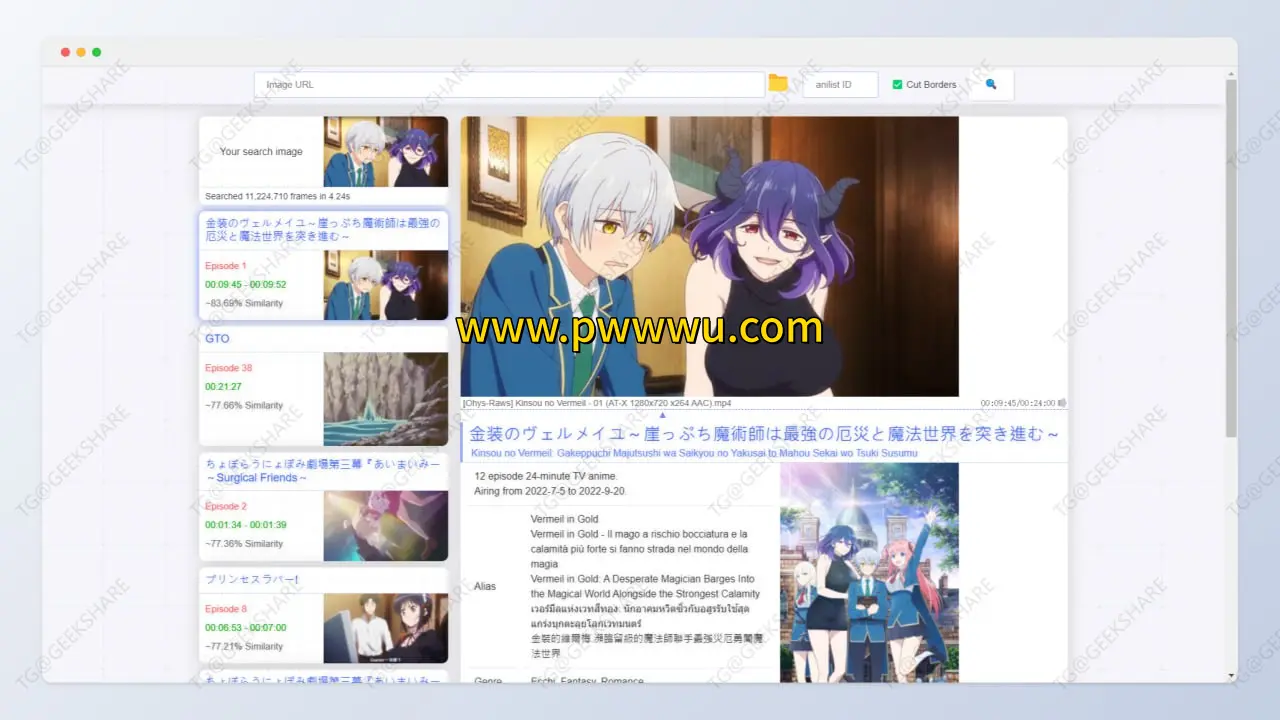Click the green maximize window dot
This screenshot has height=720, width=1280.
pyautogui.click(x=96, y=52)
